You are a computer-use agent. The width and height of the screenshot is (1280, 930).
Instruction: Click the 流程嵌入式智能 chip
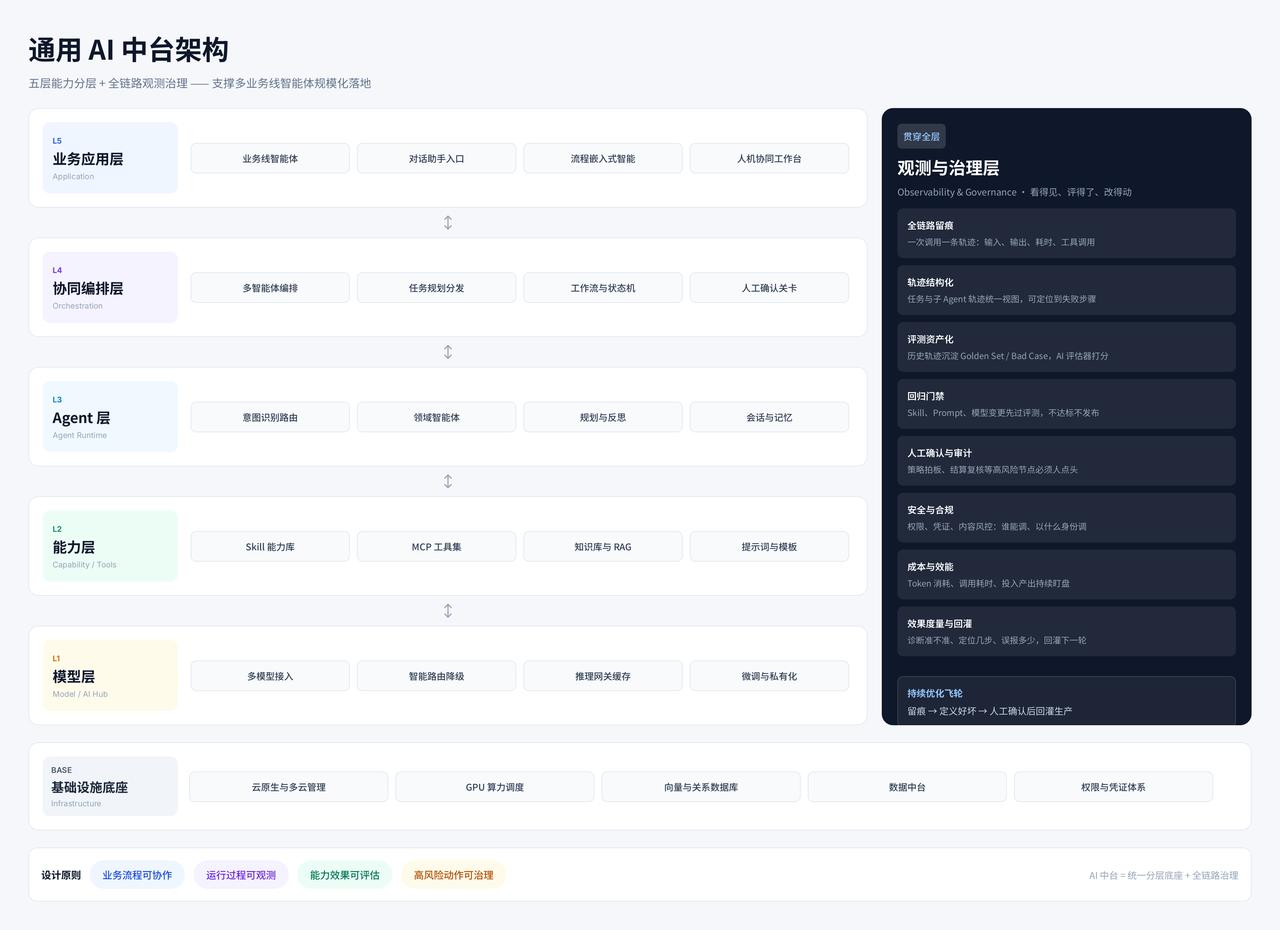[603, 158]
